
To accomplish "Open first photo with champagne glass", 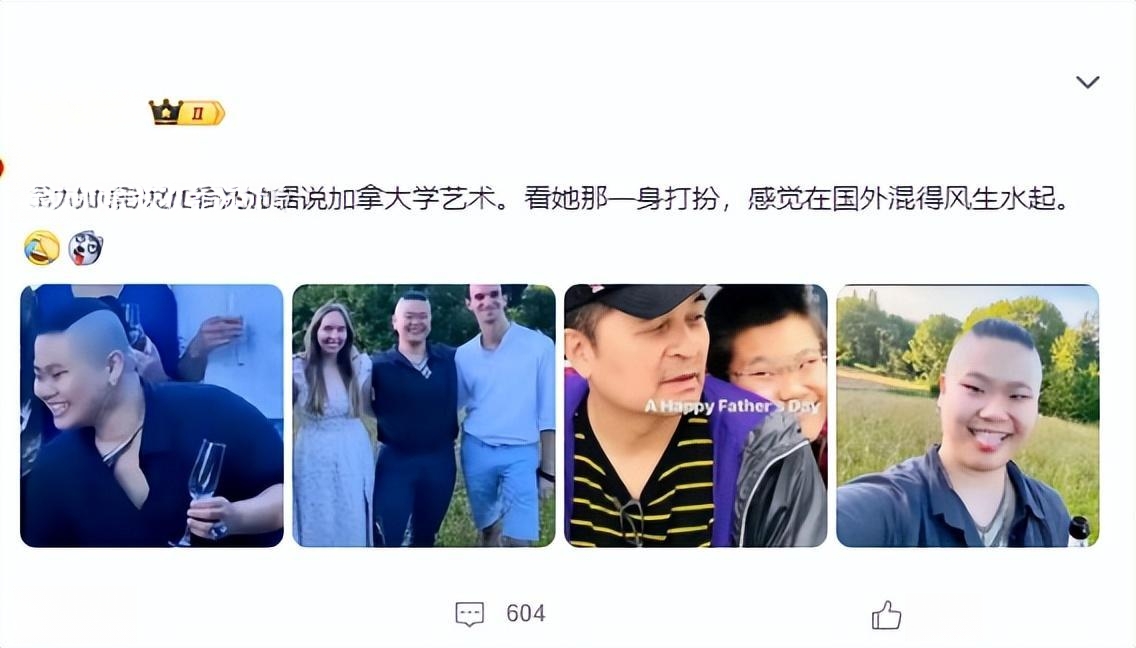I will [151, 416].
